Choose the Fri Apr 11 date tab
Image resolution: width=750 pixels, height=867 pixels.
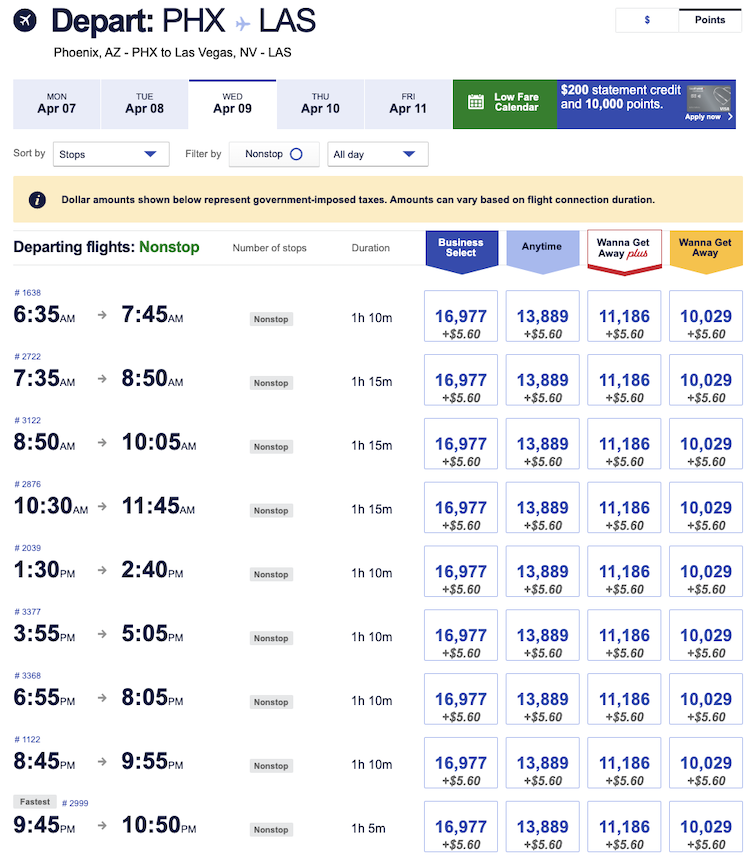coord(408,104)
